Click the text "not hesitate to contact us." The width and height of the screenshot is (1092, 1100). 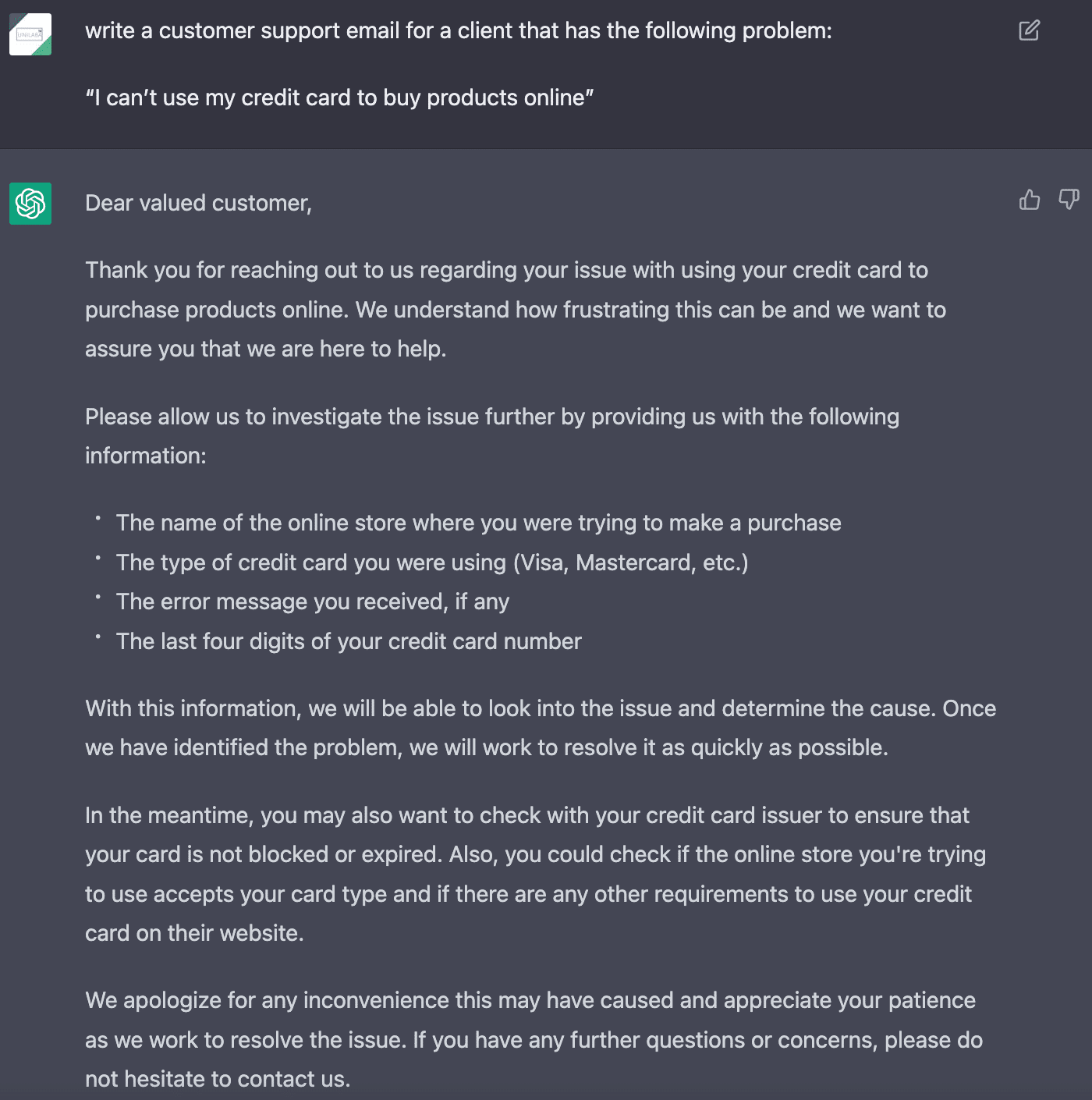218,1079
